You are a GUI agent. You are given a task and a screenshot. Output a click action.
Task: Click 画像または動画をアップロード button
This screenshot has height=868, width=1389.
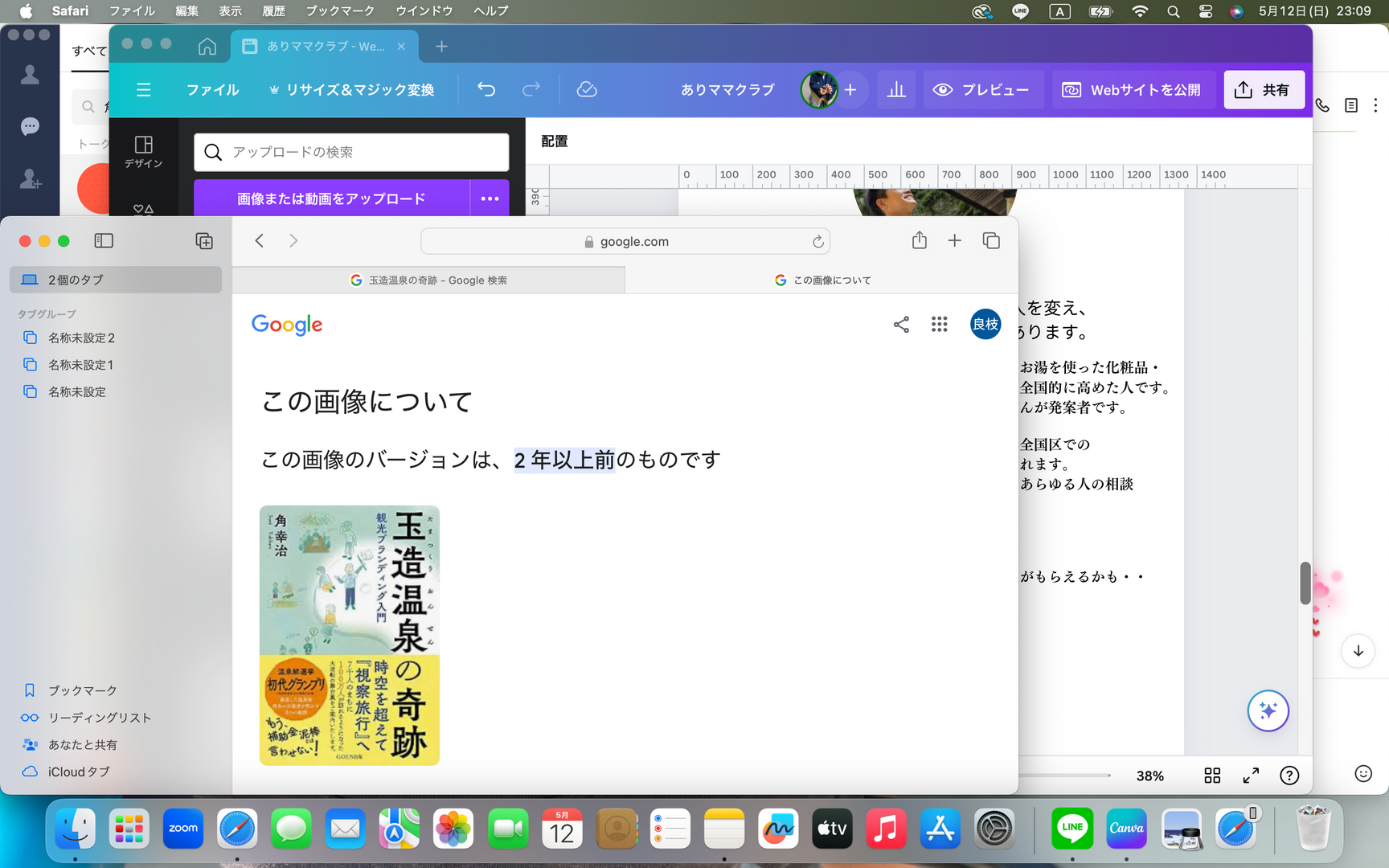[x=331, y=199]
